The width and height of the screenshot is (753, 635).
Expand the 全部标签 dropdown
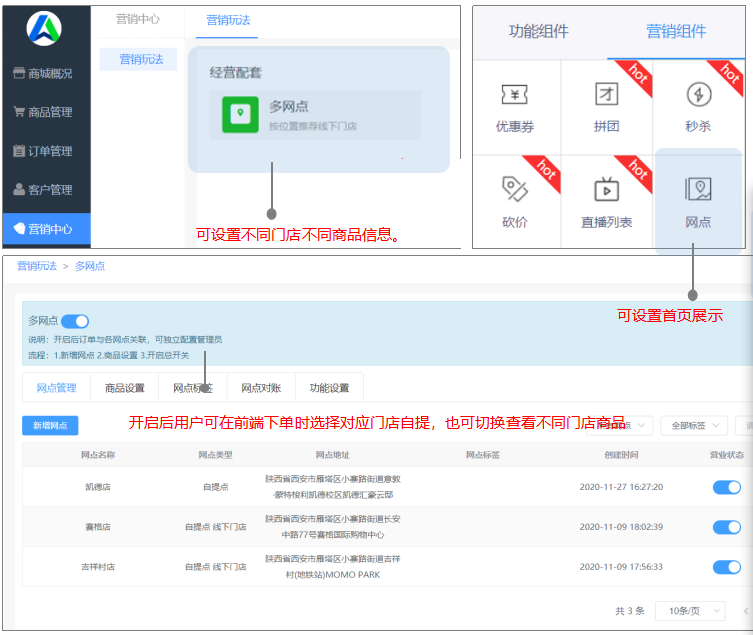(x=694, y=425)
